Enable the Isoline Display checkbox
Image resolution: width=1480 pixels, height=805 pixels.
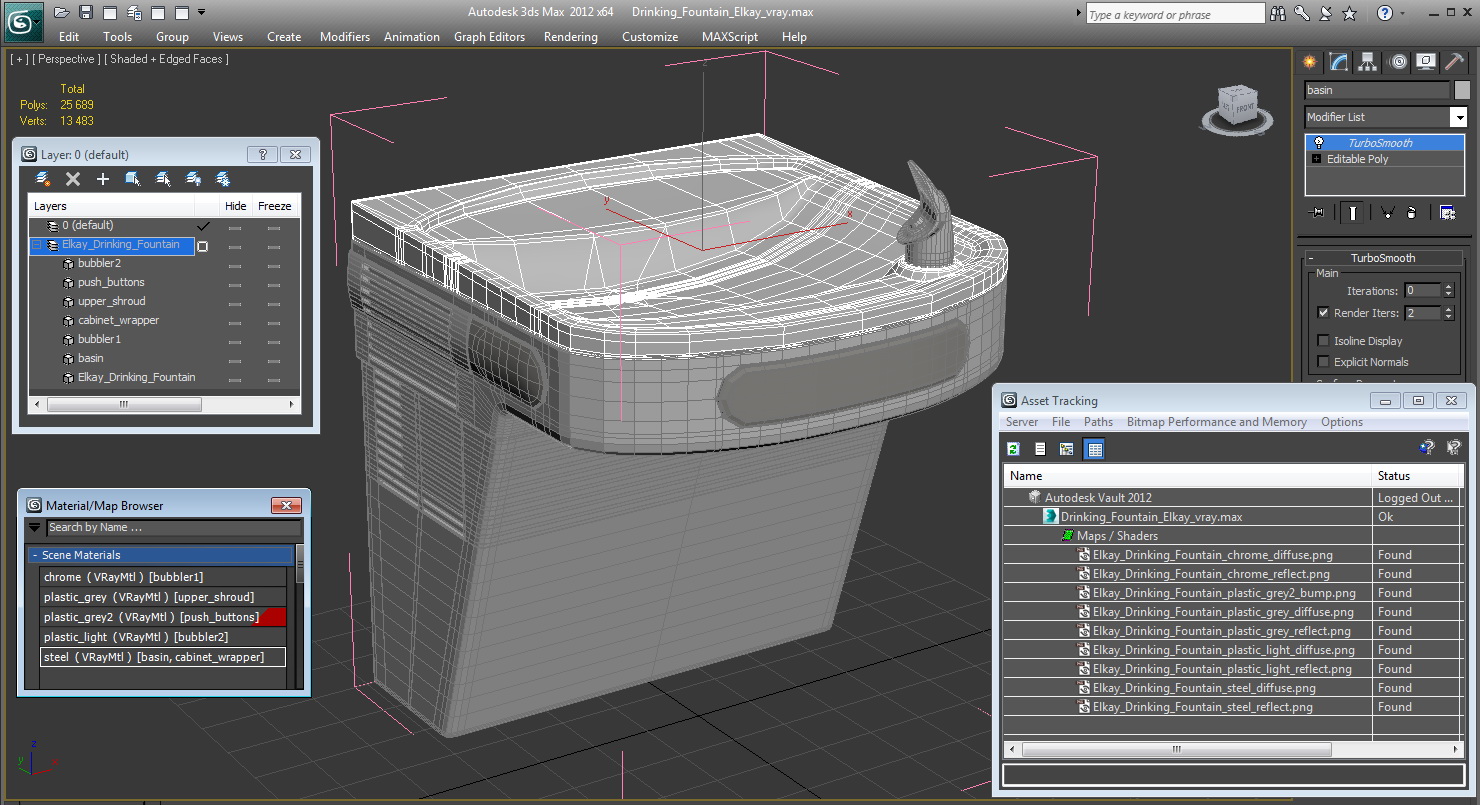[1323, 341]
